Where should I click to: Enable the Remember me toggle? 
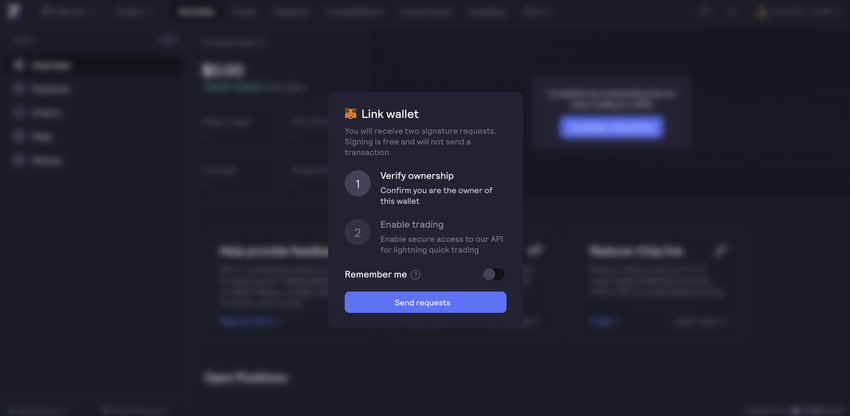(x=494, y=274)
